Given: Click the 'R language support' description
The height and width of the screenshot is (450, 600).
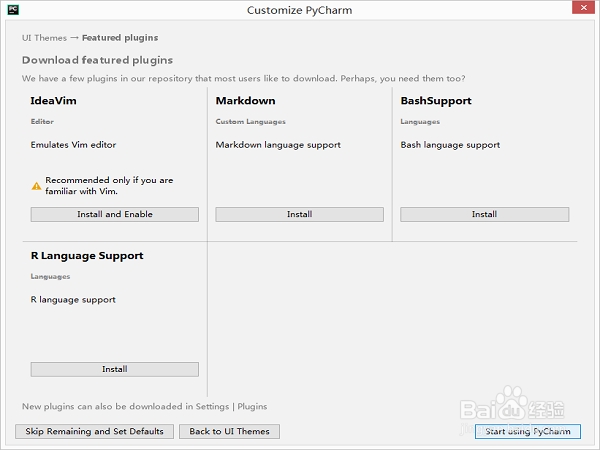Looking at the screenshot, I should pos(73,300).
